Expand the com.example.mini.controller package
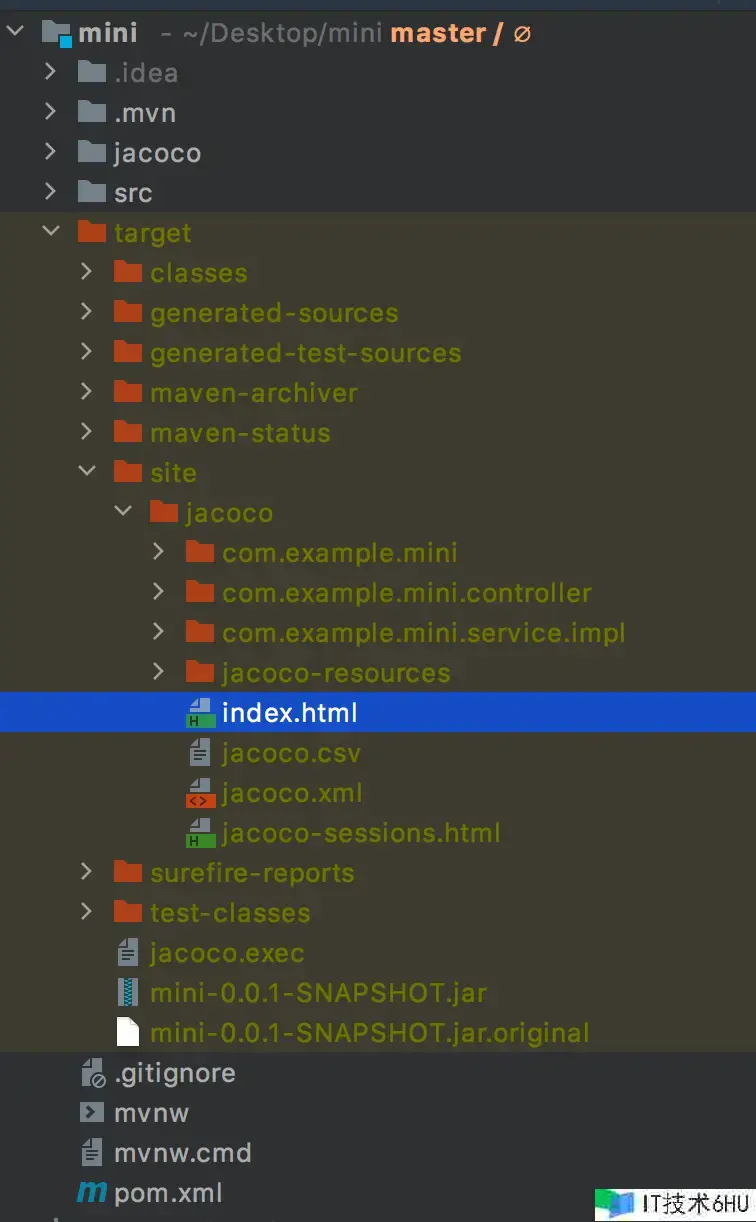756x1222 pixels. click(158, 593)
